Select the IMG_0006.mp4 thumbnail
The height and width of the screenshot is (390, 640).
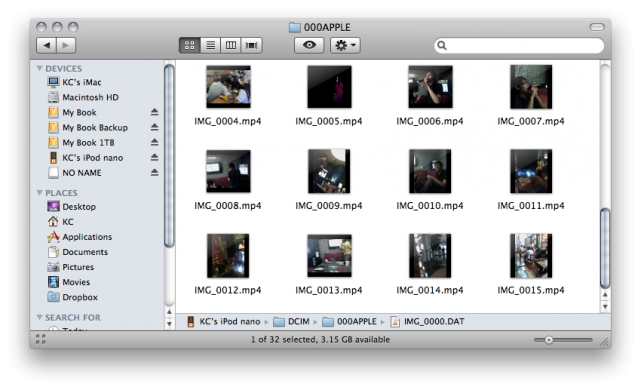pos(430,87)
